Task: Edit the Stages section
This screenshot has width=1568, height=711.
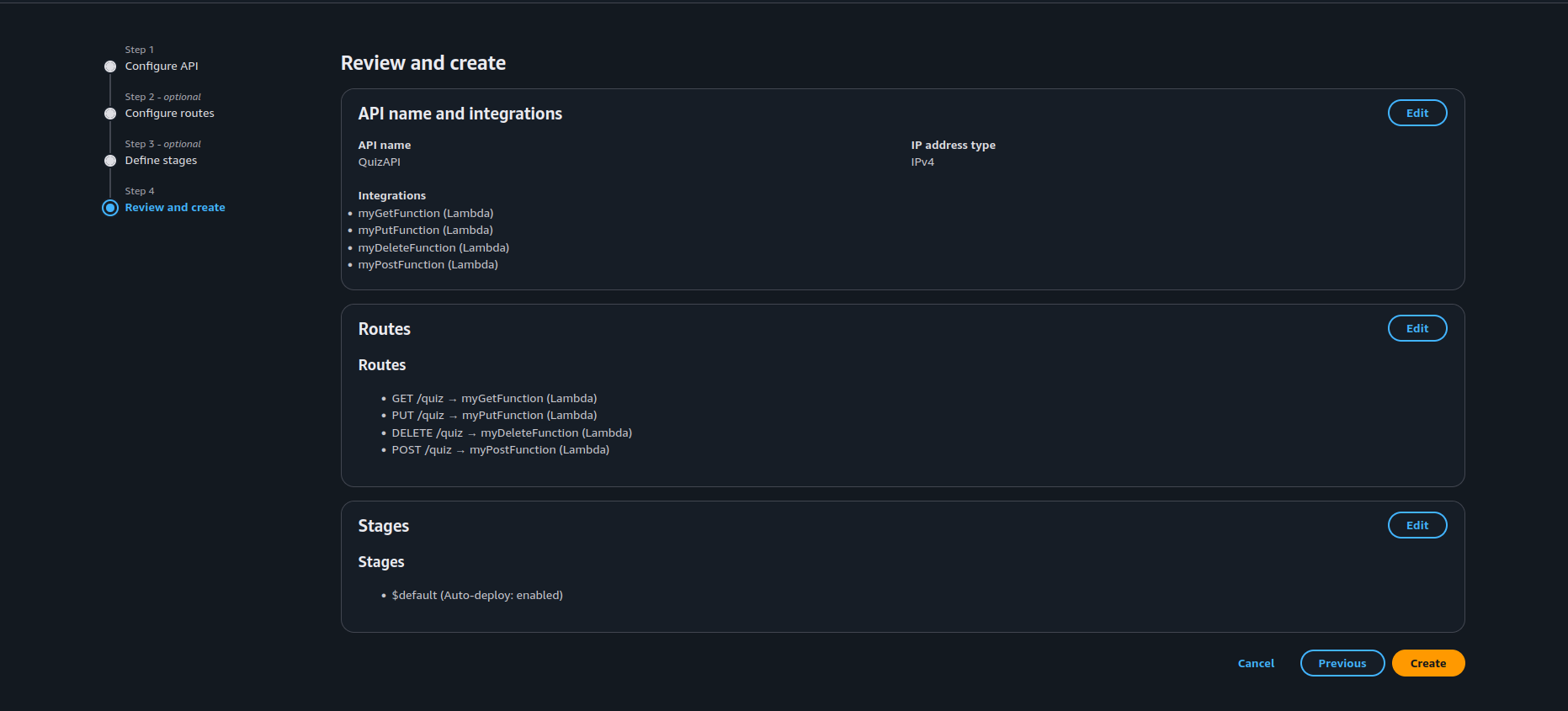Action: coord(1417,525)
